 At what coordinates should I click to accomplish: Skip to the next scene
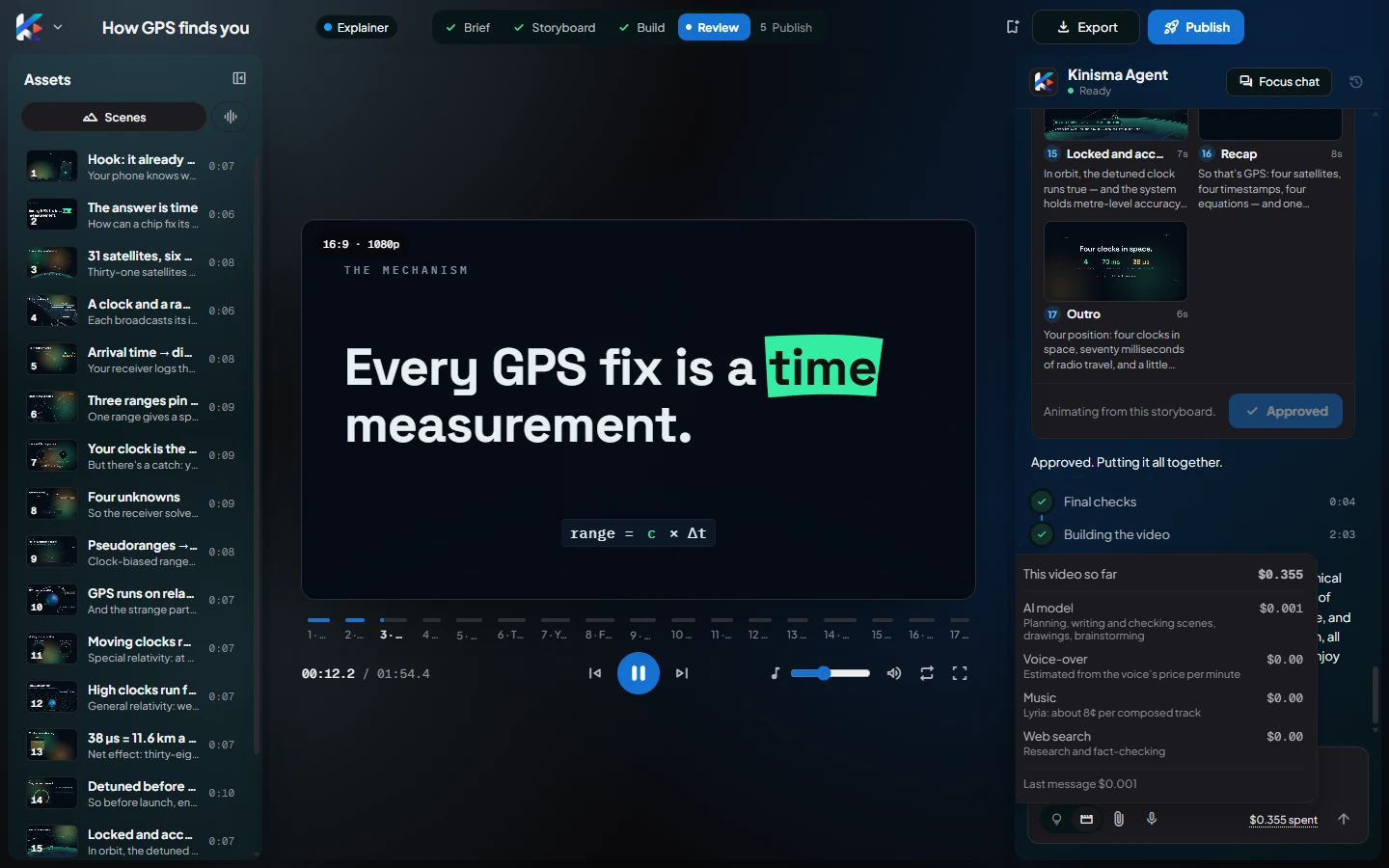[682, 673]
